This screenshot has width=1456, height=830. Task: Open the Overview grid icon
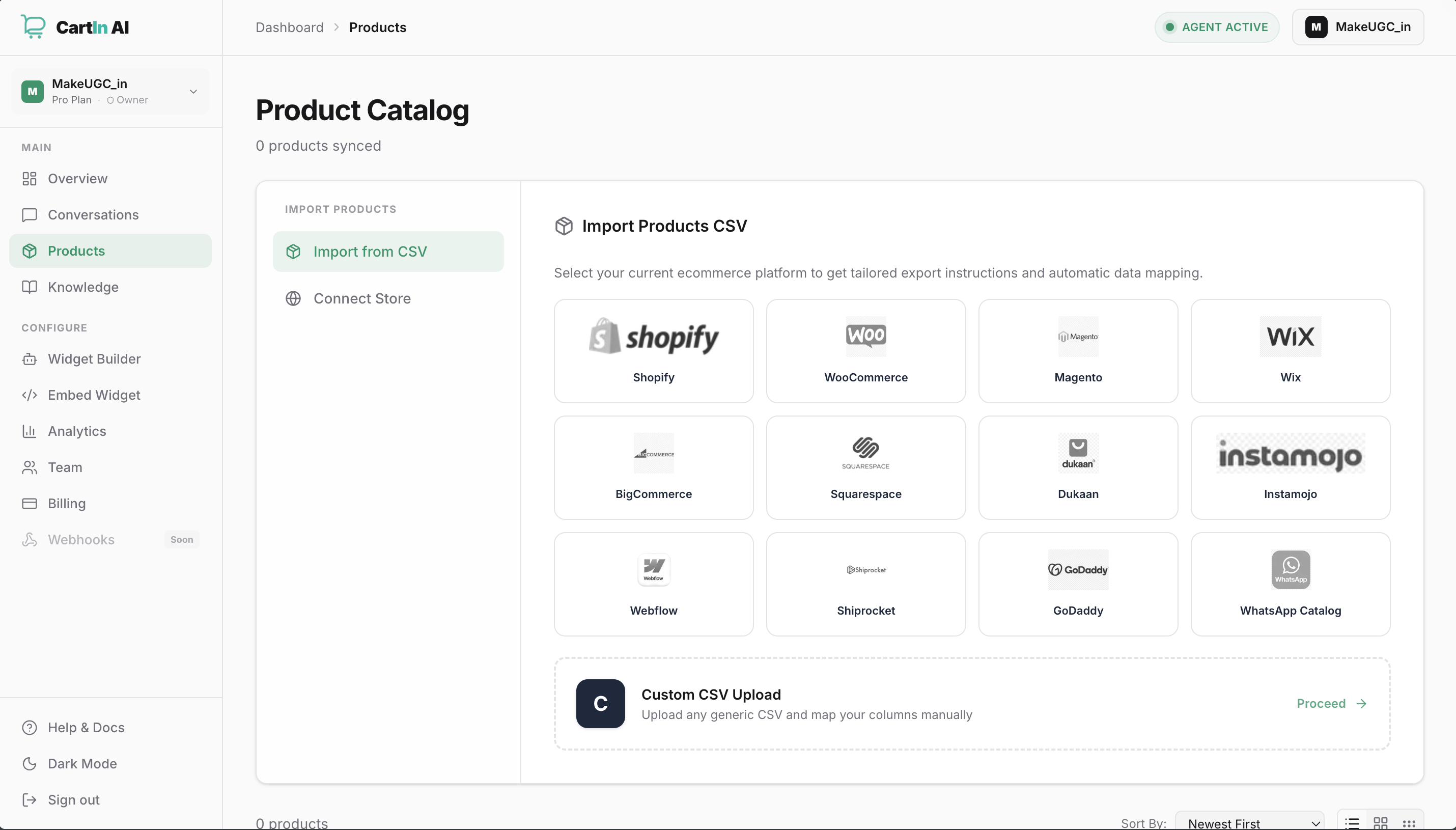point(30,179)
